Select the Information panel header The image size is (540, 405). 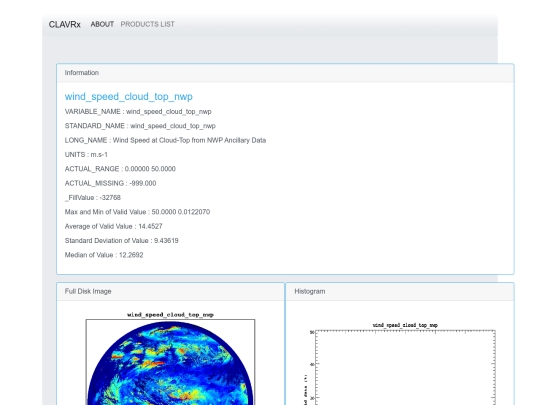(285, 73)
